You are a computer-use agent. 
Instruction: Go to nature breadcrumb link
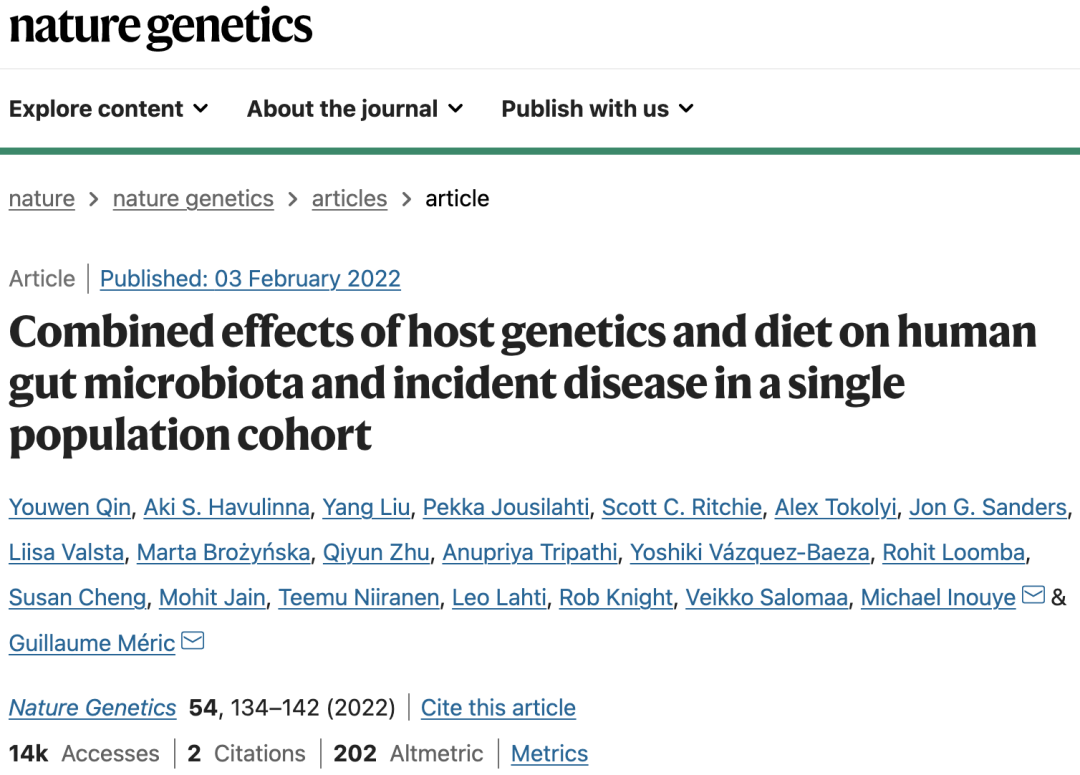click(x=42, y=198)
